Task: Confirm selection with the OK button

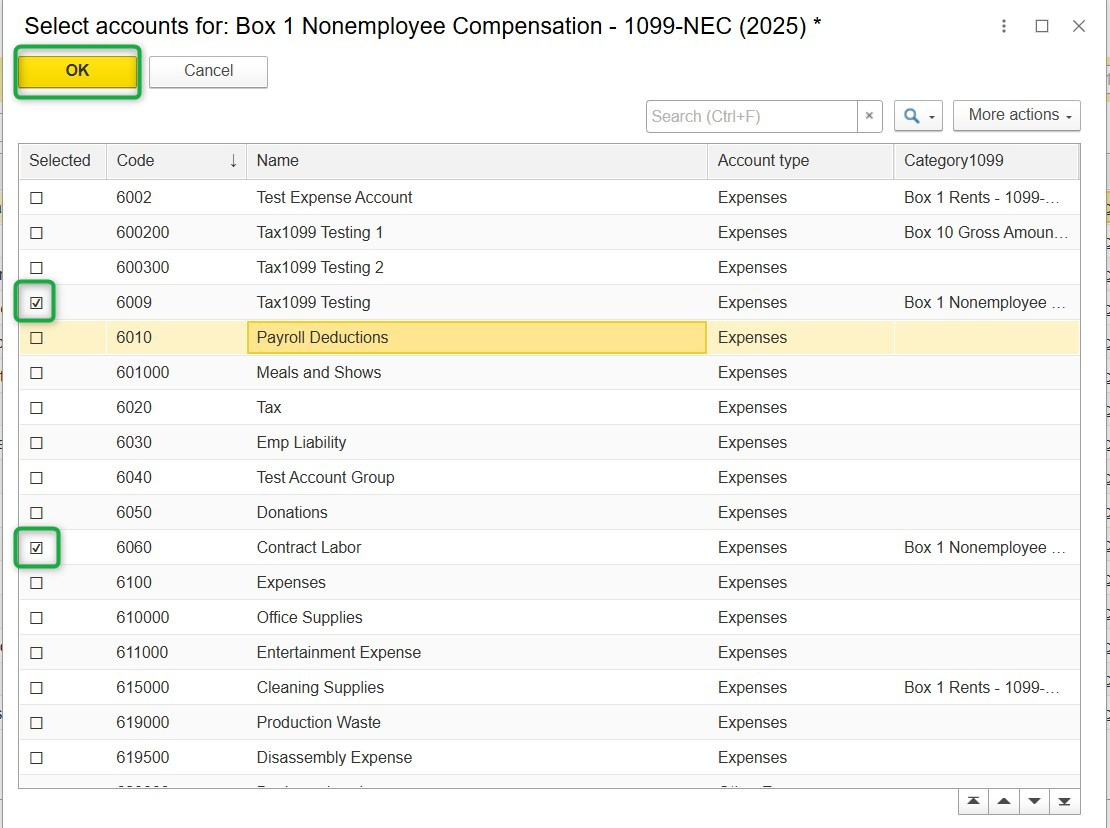Action: pos(77,71)
